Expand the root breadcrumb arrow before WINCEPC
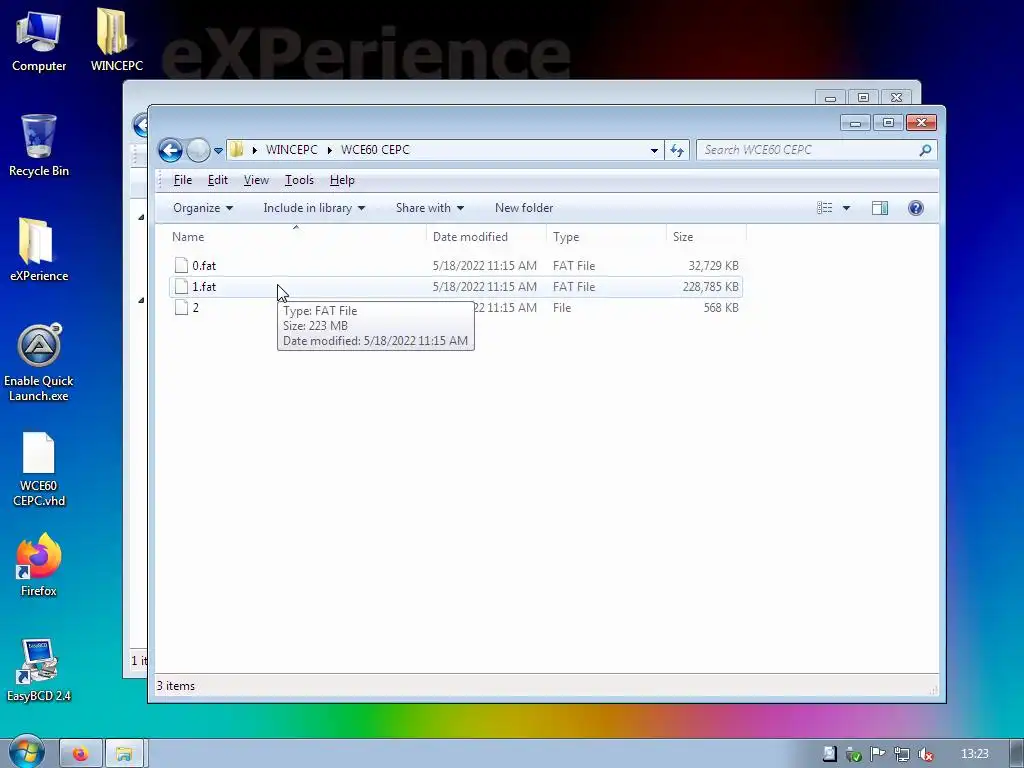This screenshot has height=768, width=1024. point(254,150)
